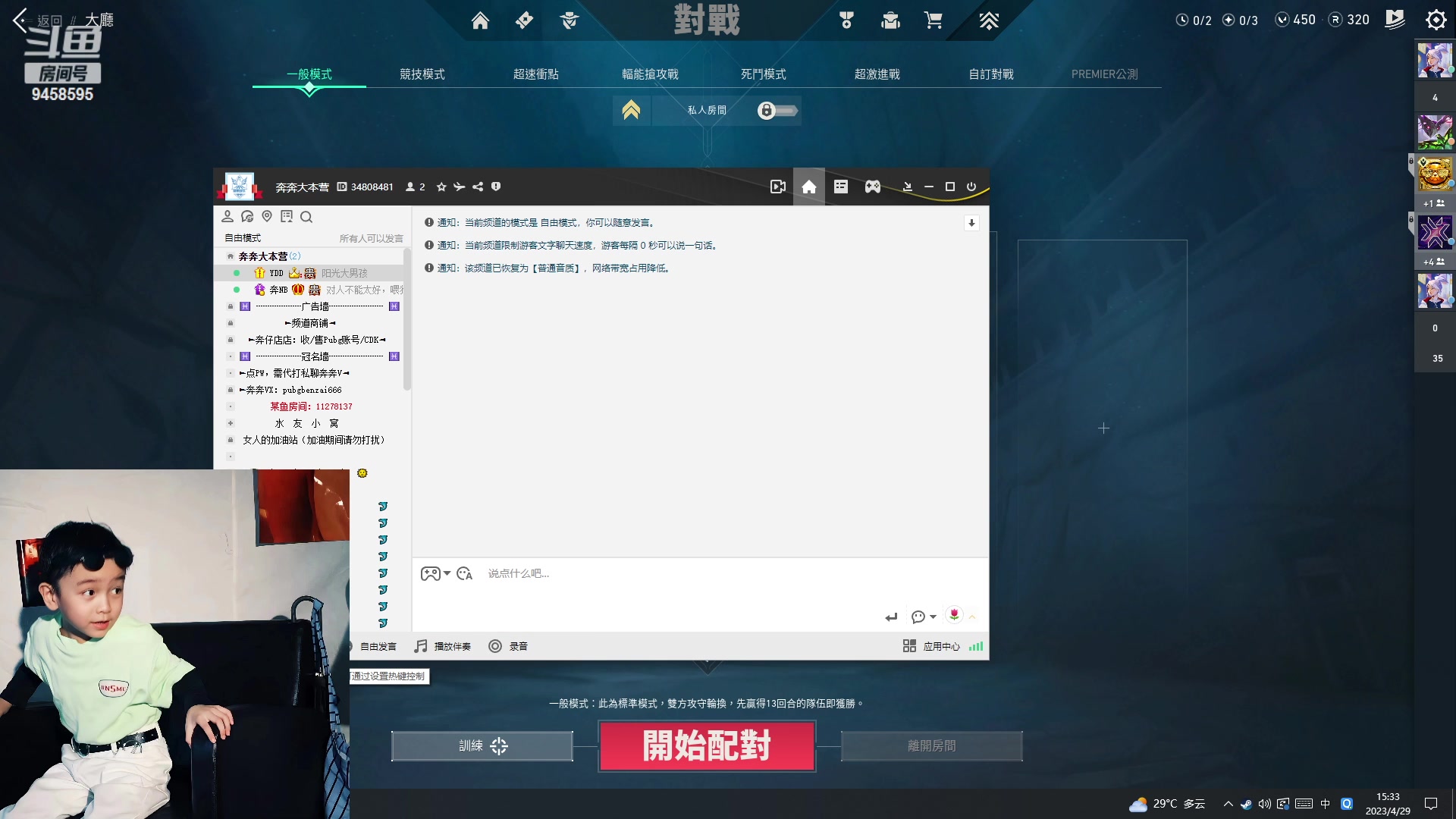Report the channel using the shield alert icon
This screenshot has height=819, width=1456.
pos(496,187)
